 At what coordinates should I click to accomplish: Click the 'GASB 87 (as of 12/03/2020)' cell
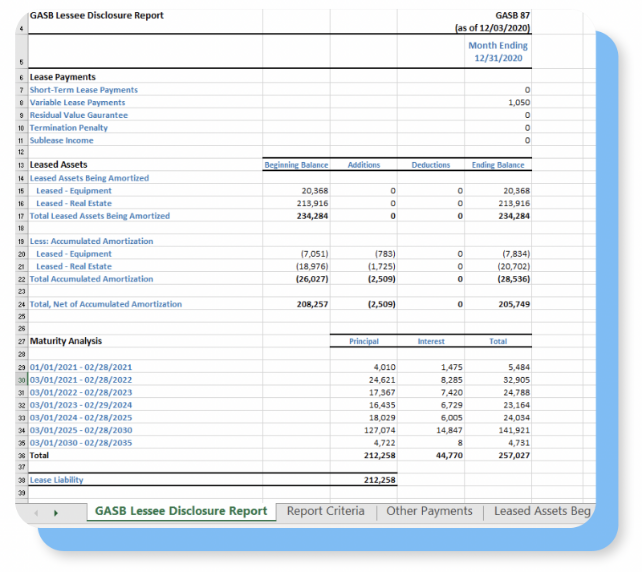click(493, 22)
